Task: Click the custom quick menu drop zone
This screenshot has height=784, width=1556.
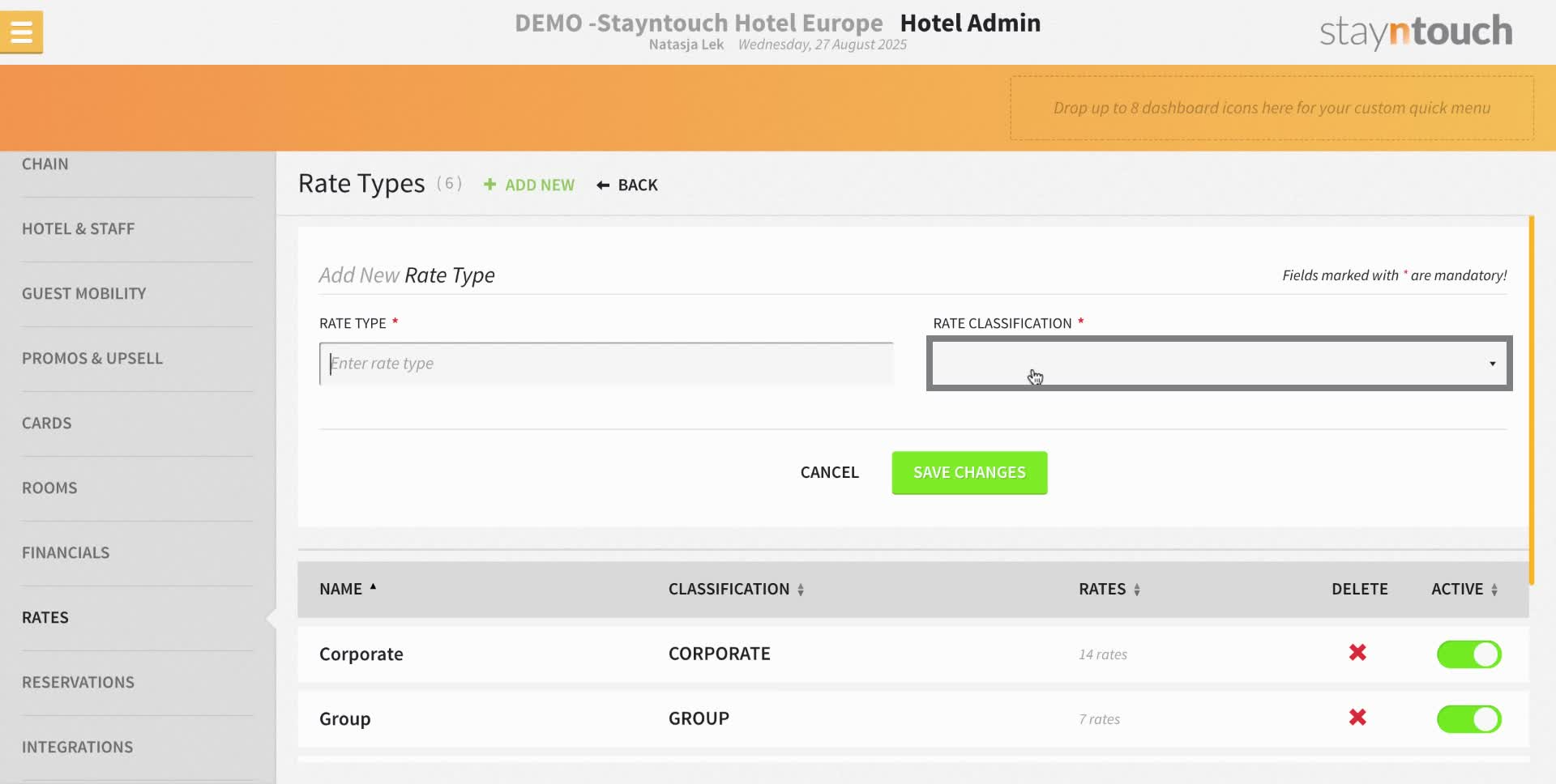Action: pyautogui.click(x=1272, y=108)
